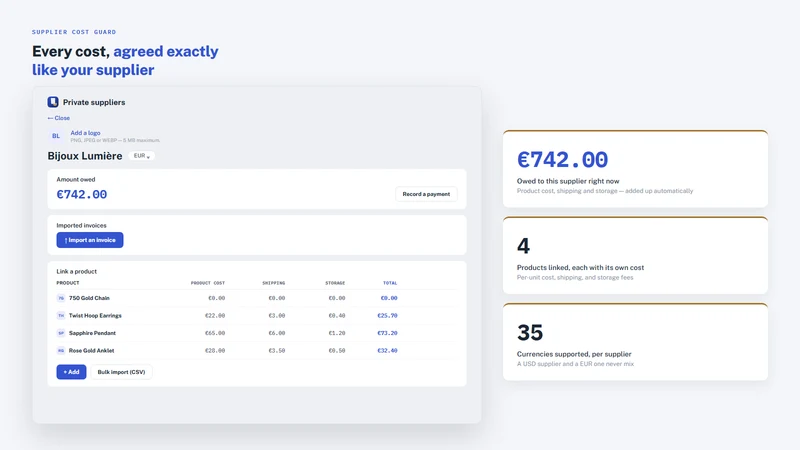Select the 750 Gold Chain product name
Image resolution: width=800 pixels, height=450 pixels.
tap(89, 298)
